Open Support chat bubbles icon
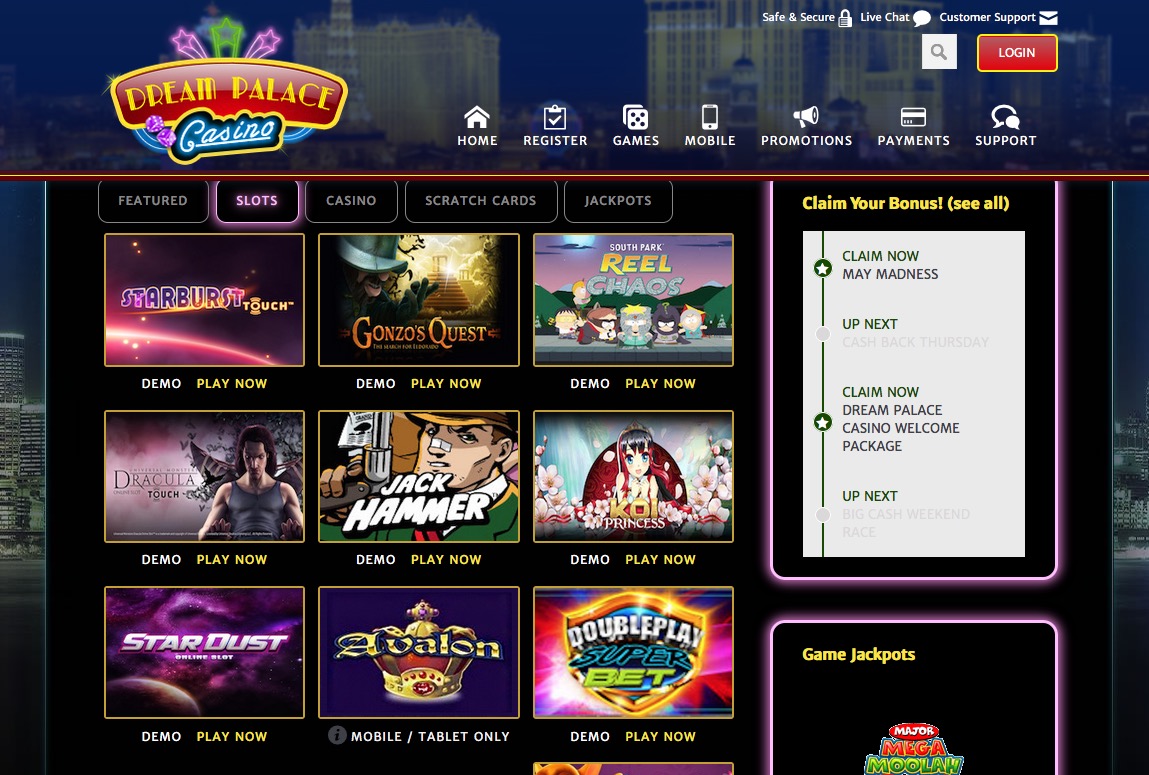The width and height of the screenshot is (1149, 775). coord(1005,117)
